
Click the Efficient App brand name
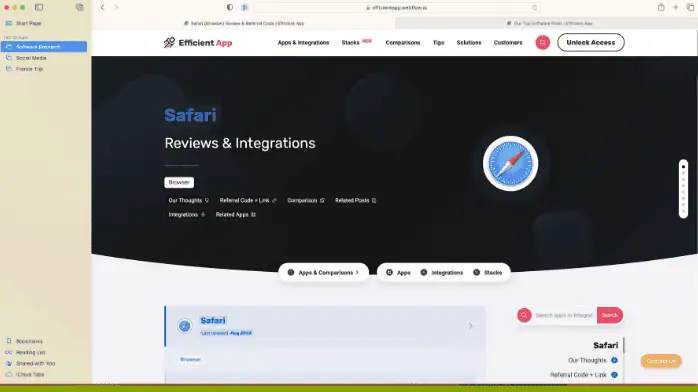(x=205, y=43)
